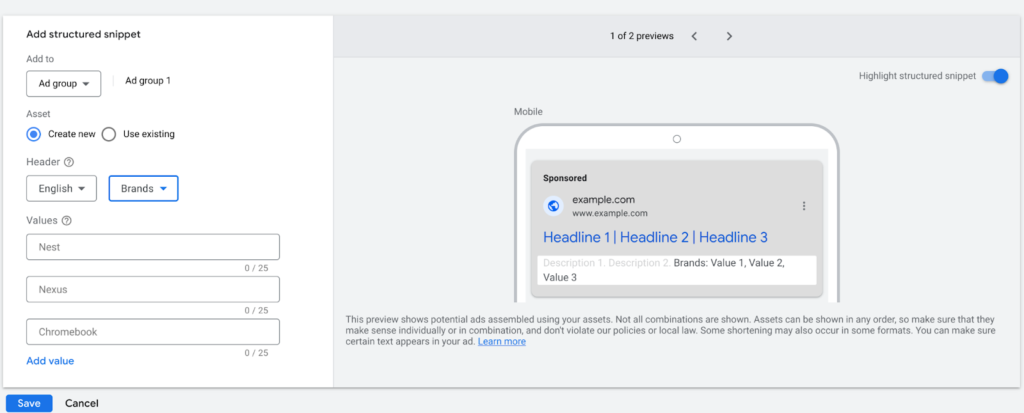
Task: Select the Use existing radio button
Action: pyautogui.click(x=109, y=134)
